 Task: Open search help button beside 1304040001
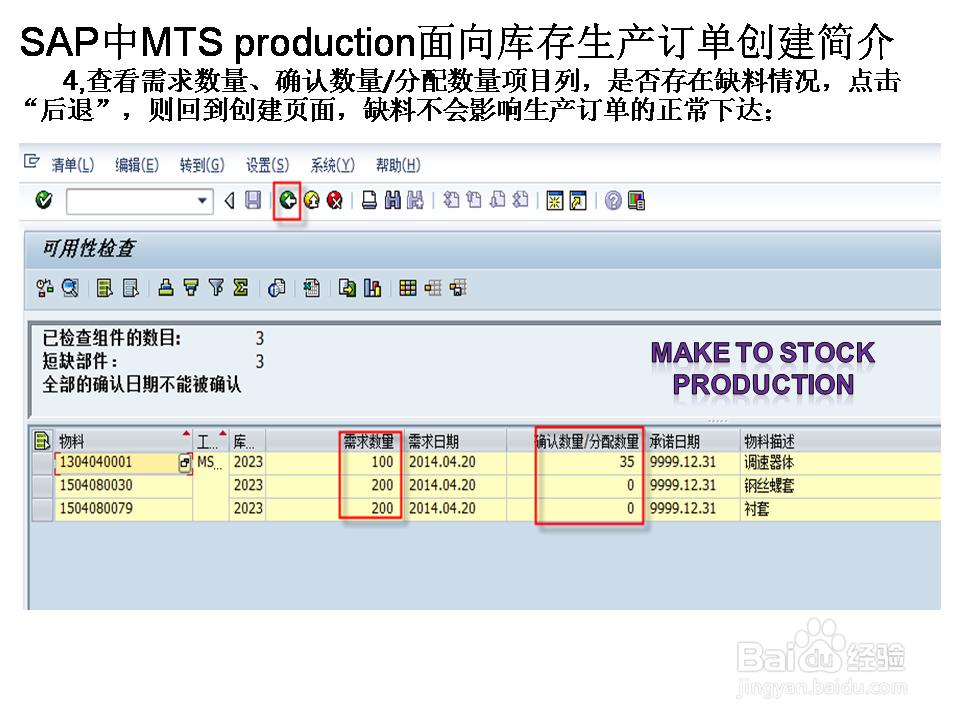[184, 463]
